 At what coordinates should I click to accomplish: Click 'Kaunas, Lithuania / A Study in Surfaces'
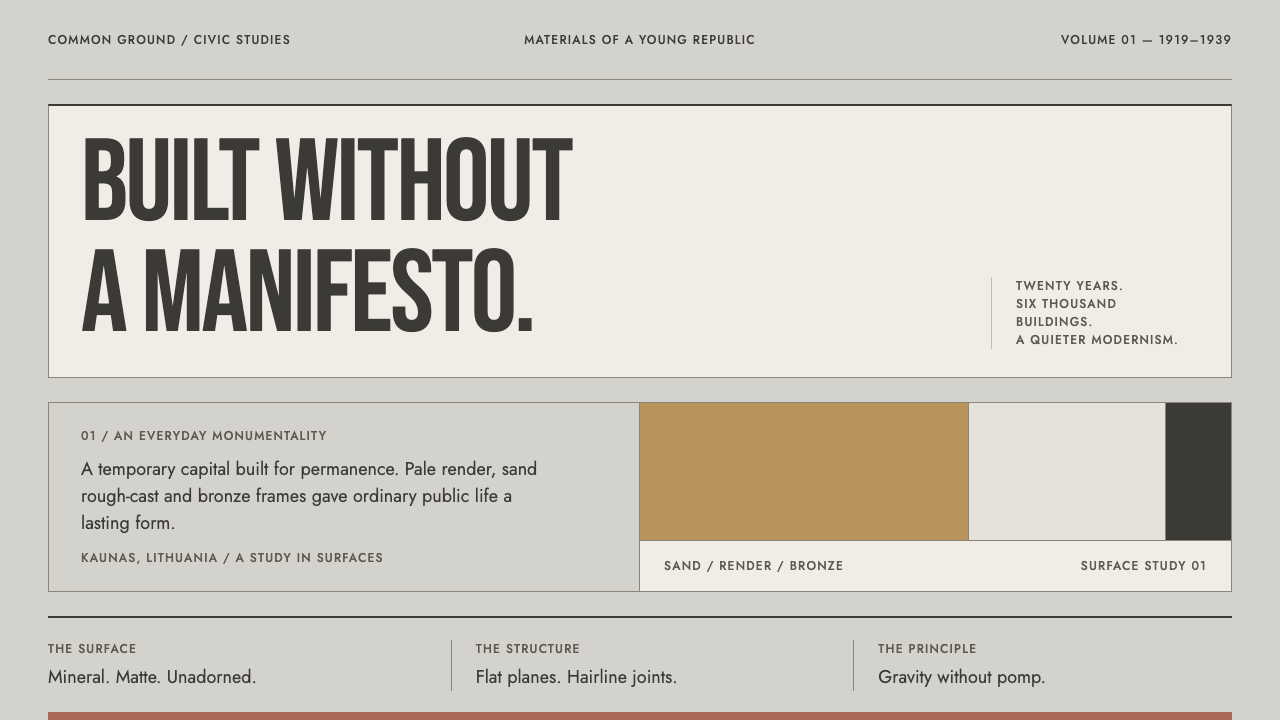coord(232,558)
